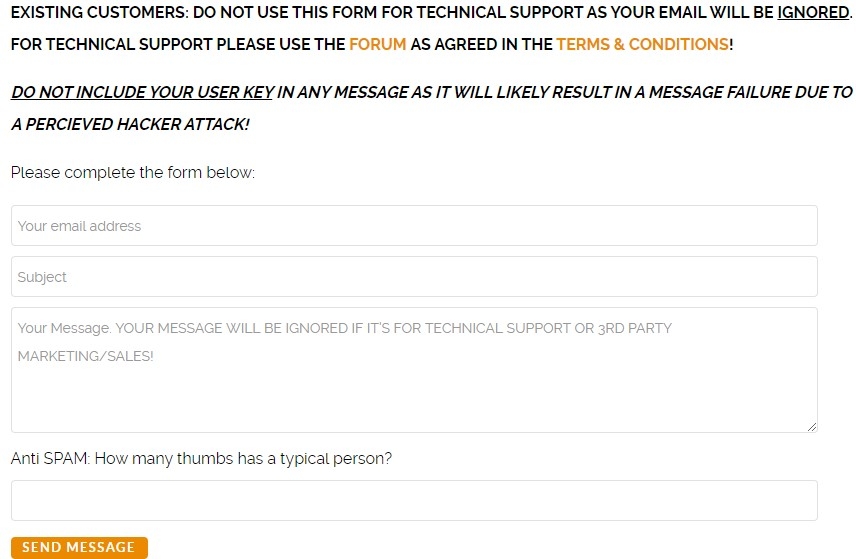The width and height of the screenshot is (856, 559).
Task: Click the message box resize handle
Action: (812, 427)
